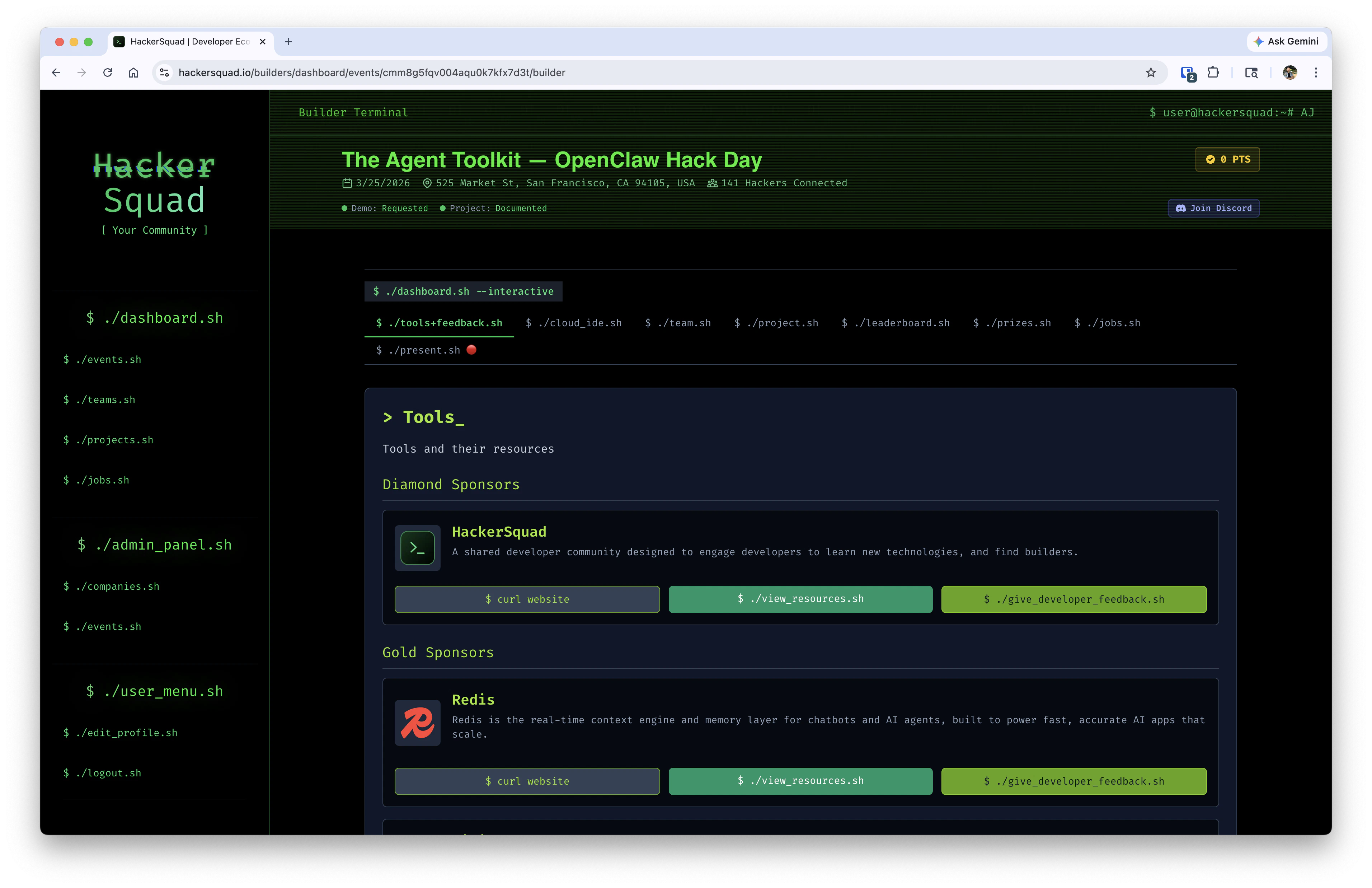
Task: Click the checkmark icon in the PTS badge
Action: point(1211,160)
